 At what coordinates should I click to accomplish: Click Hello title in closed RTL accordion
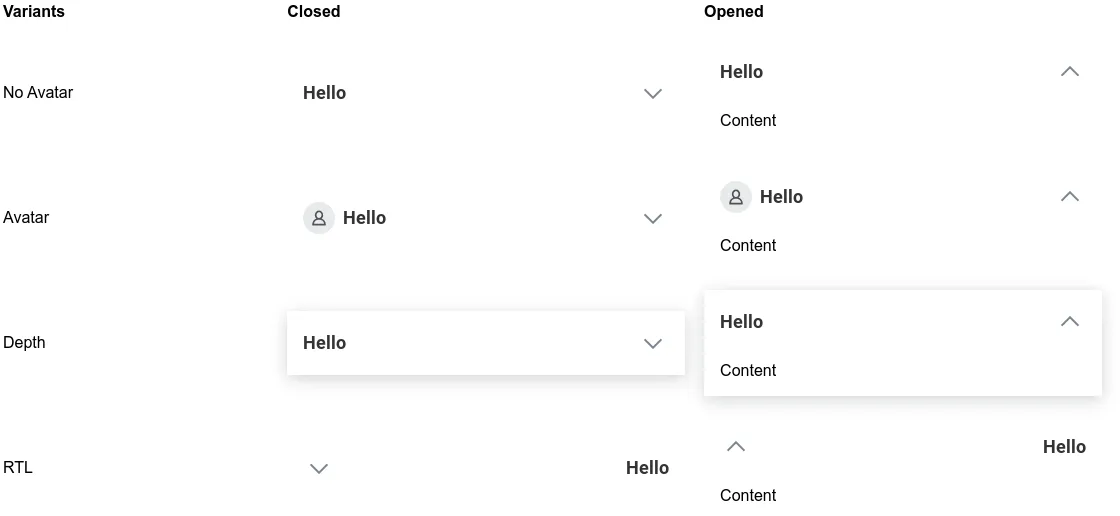pos(647,468)
